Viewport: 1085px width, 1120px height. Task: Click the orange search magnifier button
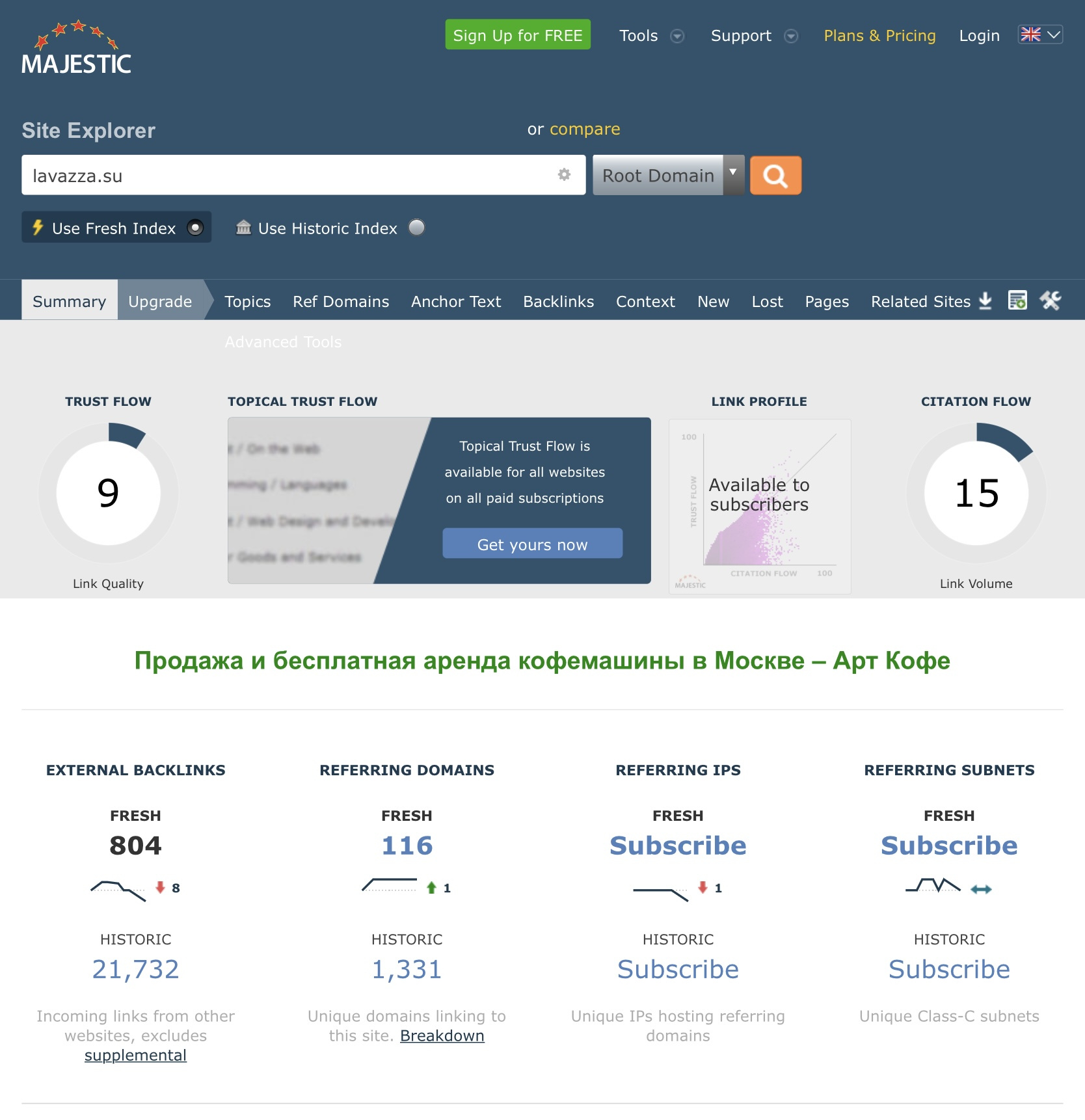tap(775, 176)
